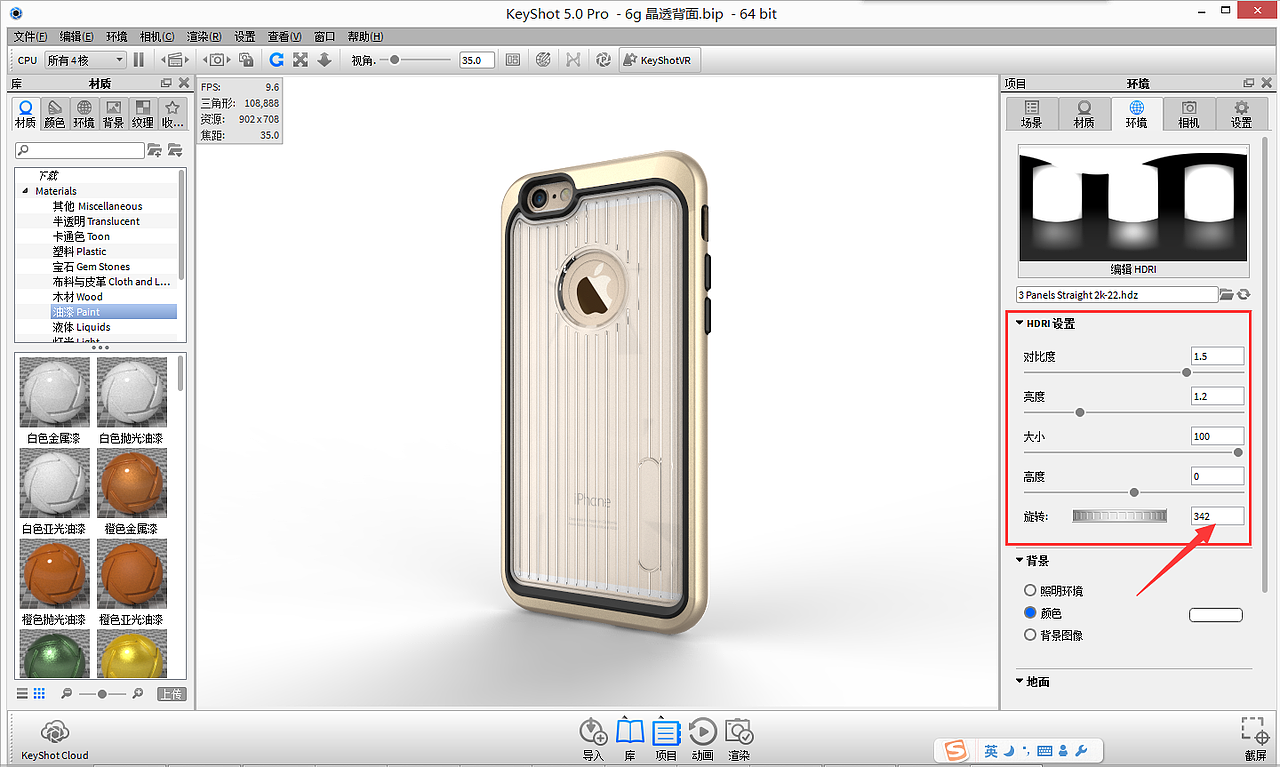Select the 橙色金属漆 material thumbnail

133,484
